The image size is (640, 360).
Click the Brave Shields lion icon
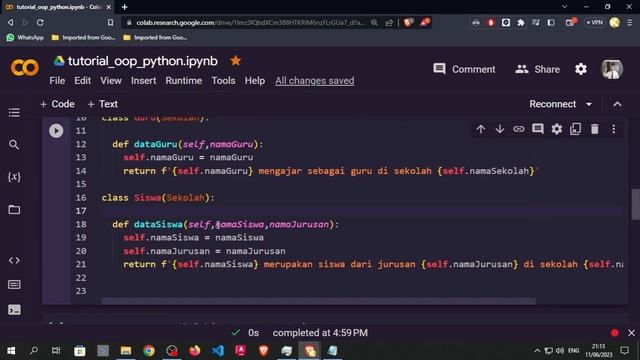point(408,22)
